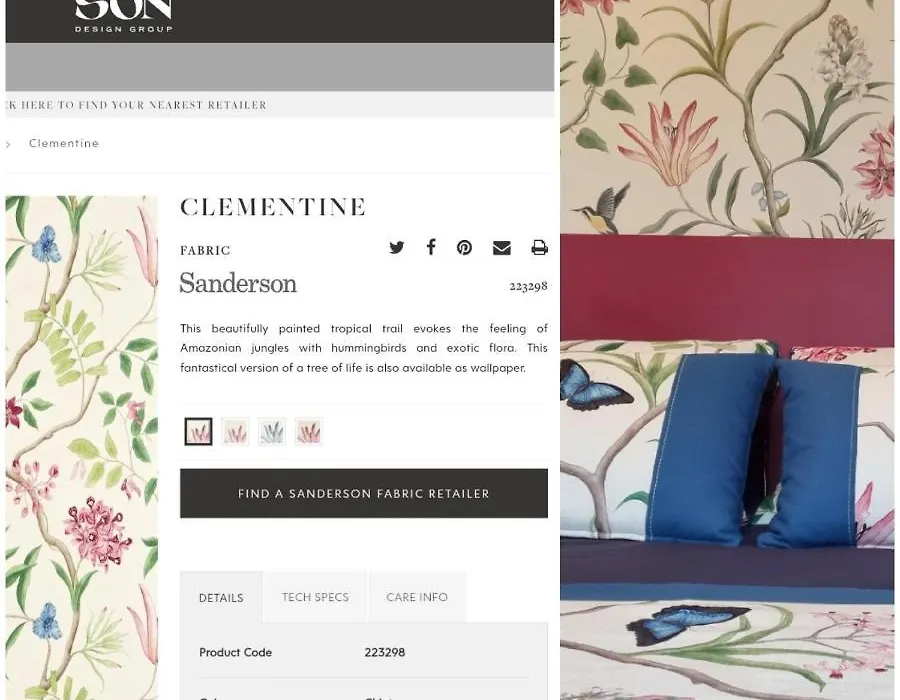Click breadcrumb chevron before Clementine
Viewport: 900px width, 700px height.
[x=8, y=145]
